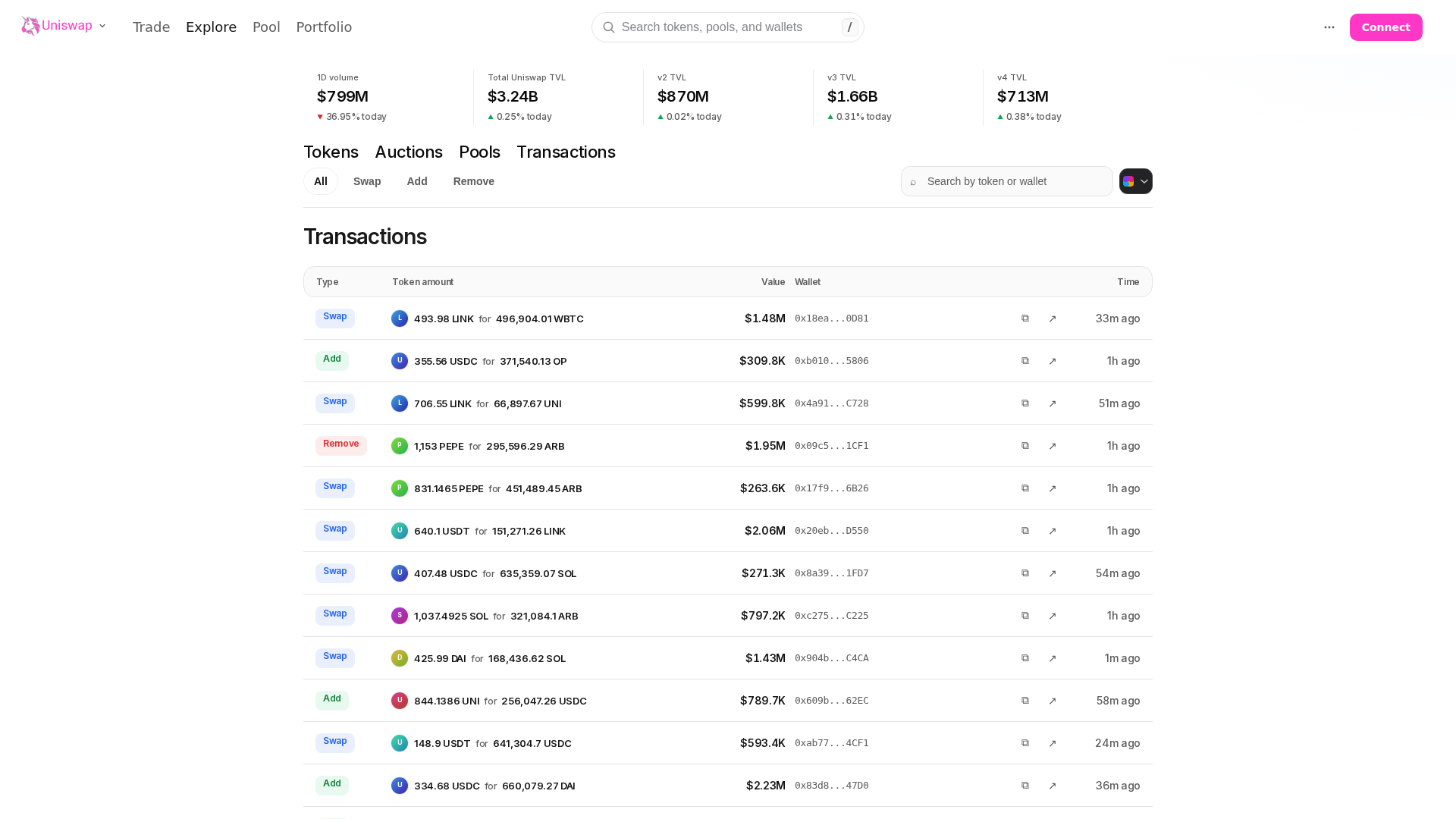Image resolution: width=1456 pixels, height=819 pixels.
Task: Open explorer link for wallet 0x609b...62EC
Action: [x=1053, y=701]
